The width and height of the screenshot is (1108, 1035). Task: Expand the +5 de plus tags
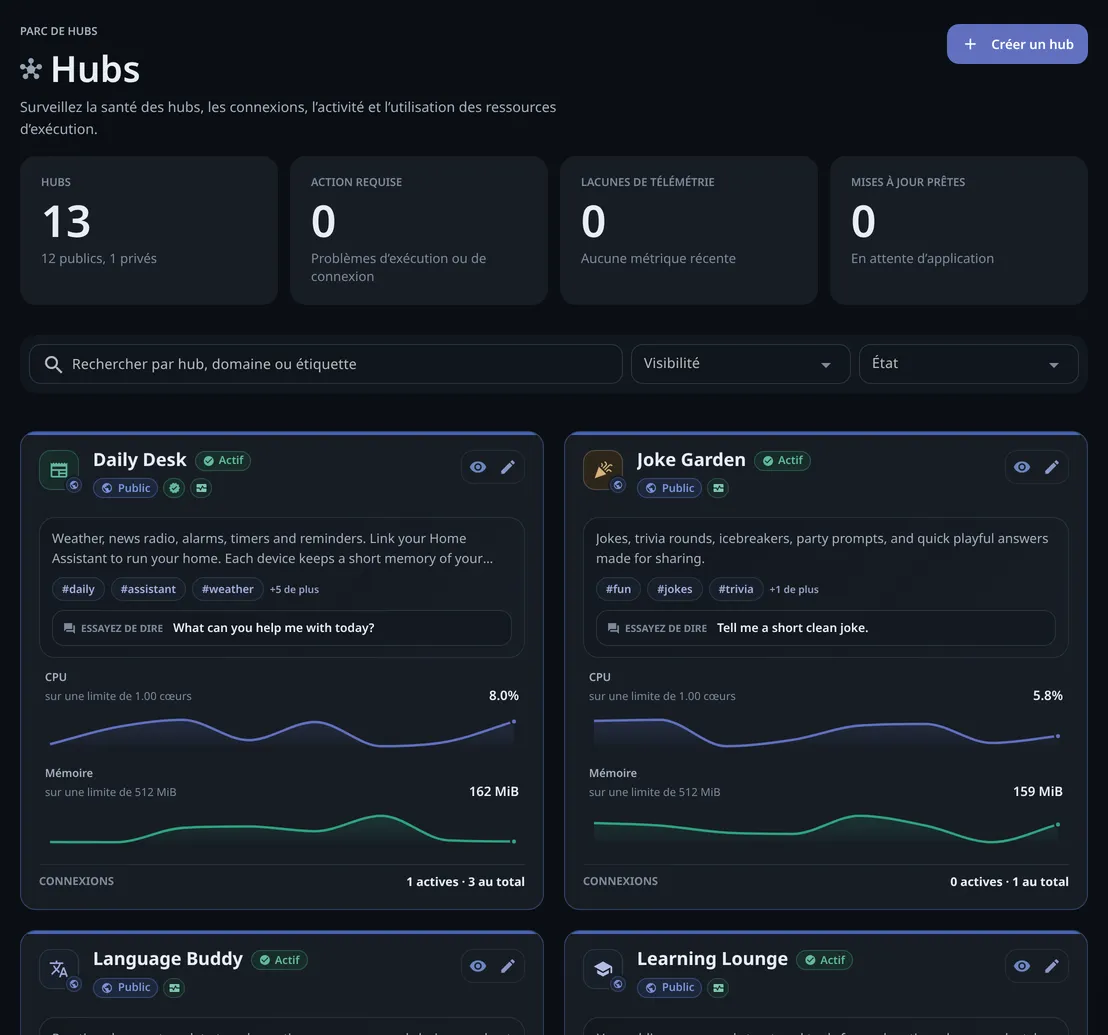(294, 589)
